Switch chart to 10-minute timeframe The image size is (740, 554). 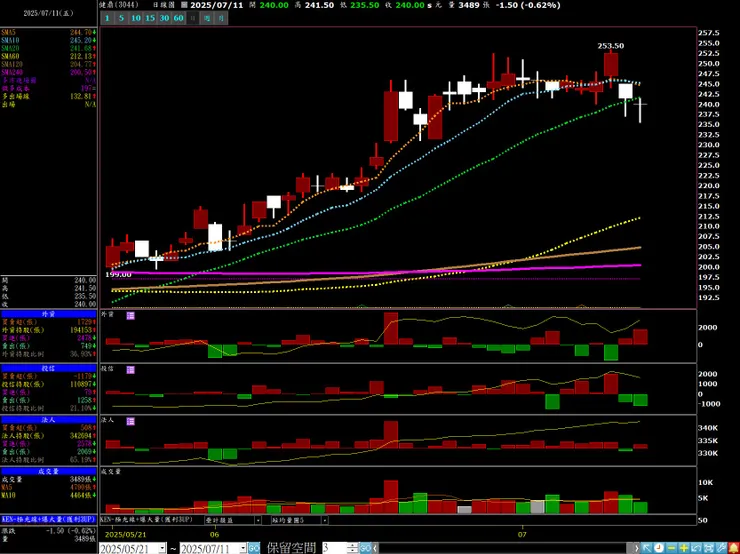click(136, 18)
